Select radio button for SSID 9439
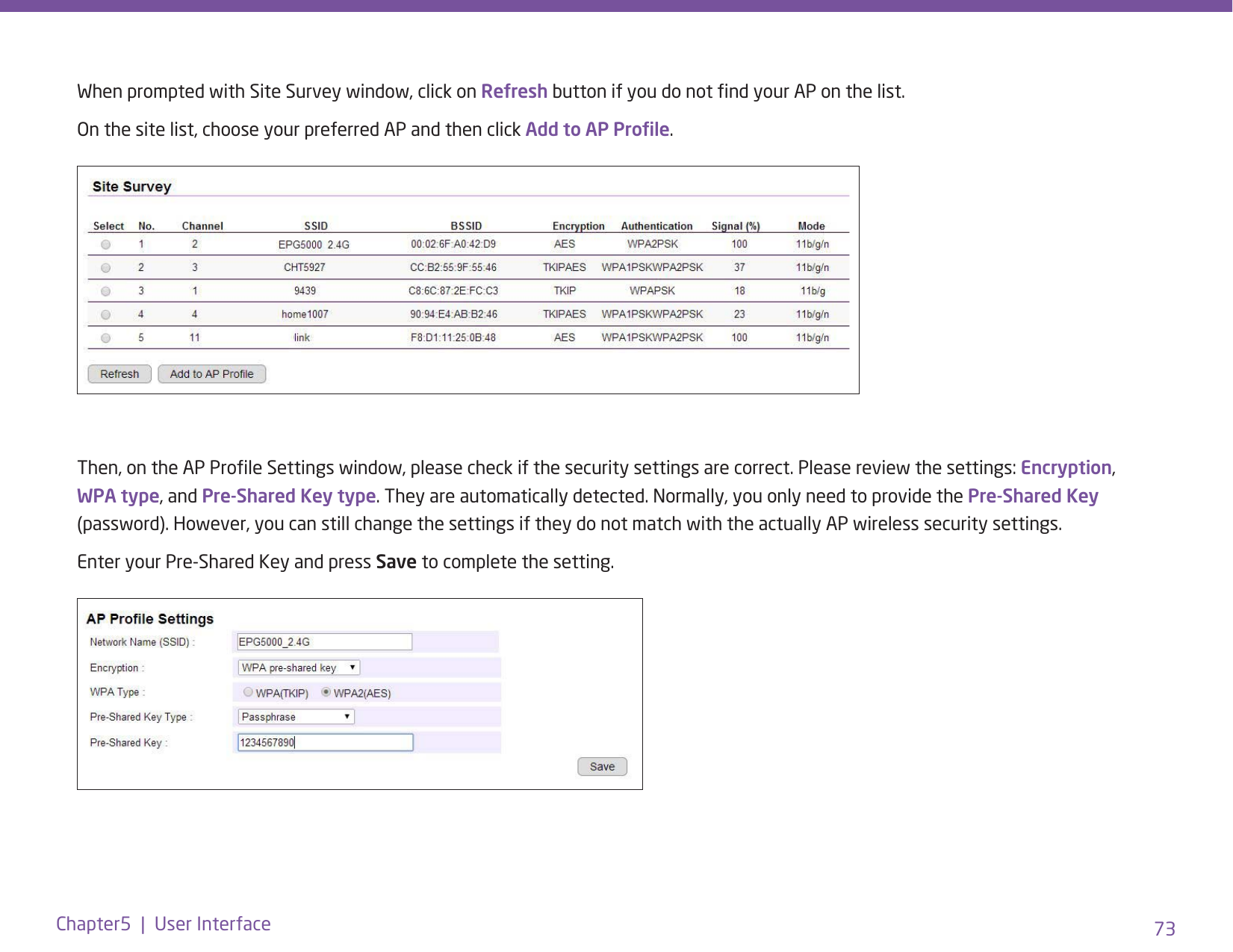This screenshot has height=952, width=1233. 106,291
